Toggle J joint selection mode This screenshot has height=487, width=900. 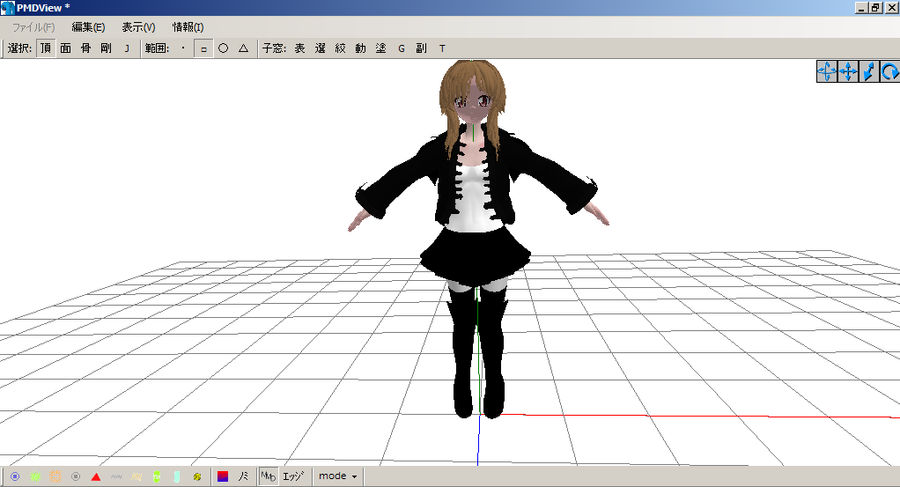click(127, 48)
